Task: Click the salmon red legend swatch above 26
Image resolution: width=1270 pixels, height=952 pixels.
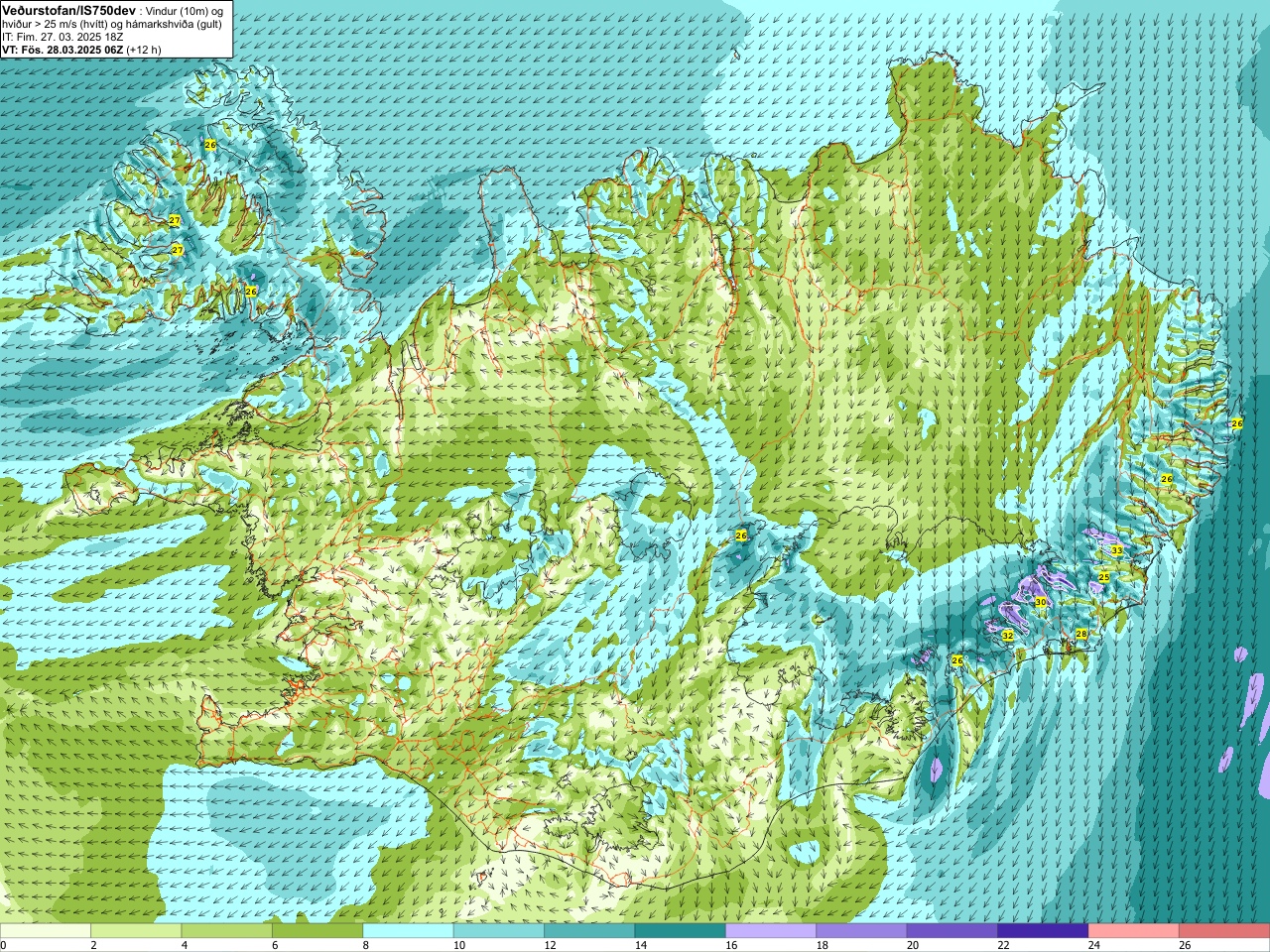Action: click(x=1224, y=931)
